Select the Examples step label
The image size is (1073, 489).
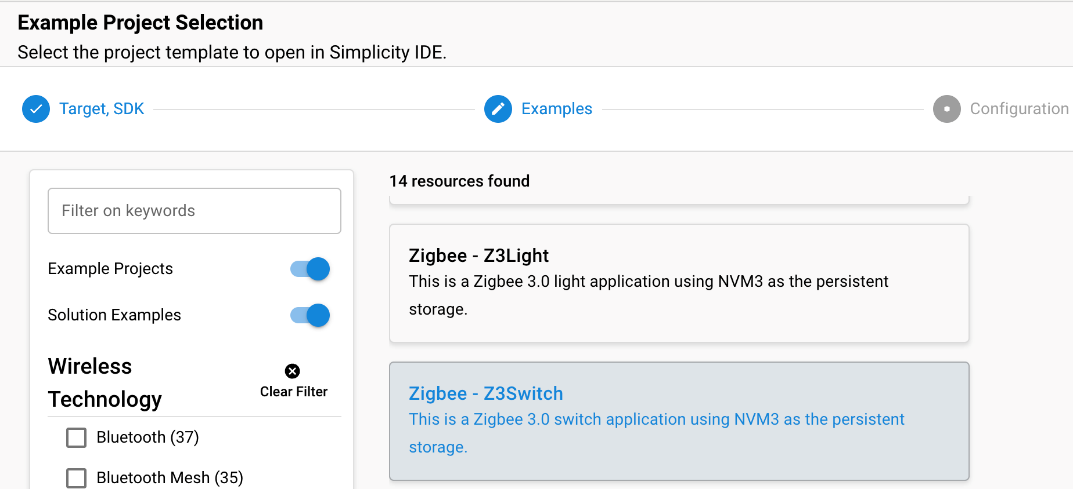point(556,109)
